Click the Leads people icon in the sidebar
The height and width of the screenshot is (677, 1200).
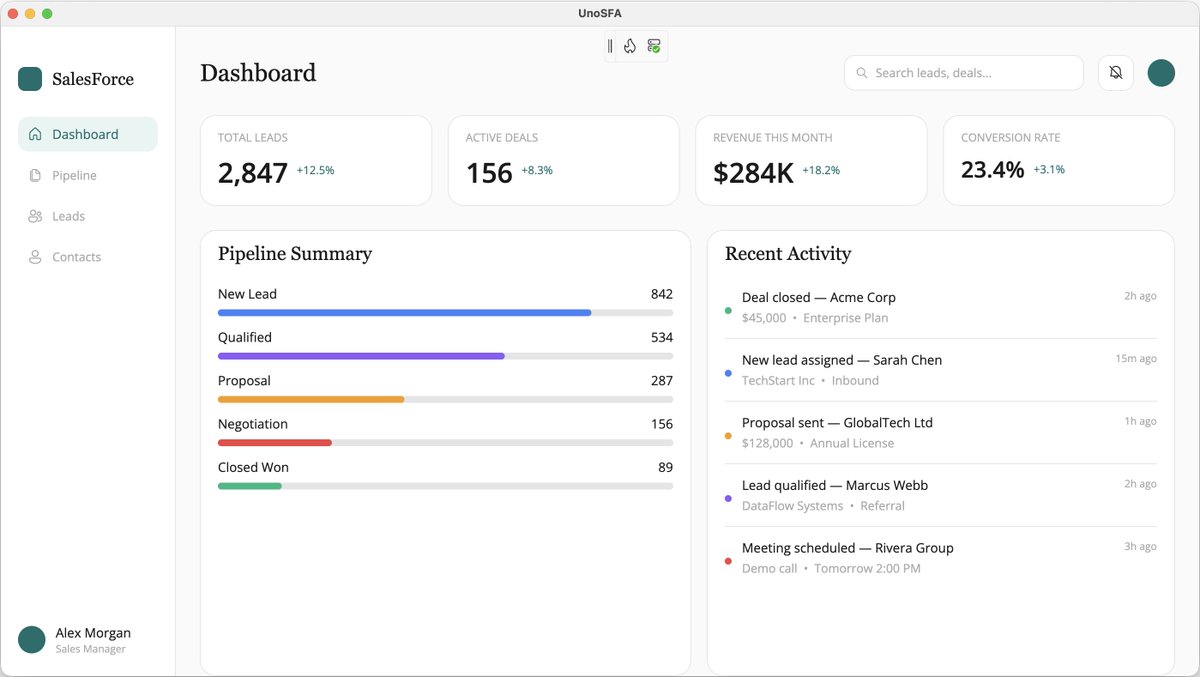click(x=35, y=216)
